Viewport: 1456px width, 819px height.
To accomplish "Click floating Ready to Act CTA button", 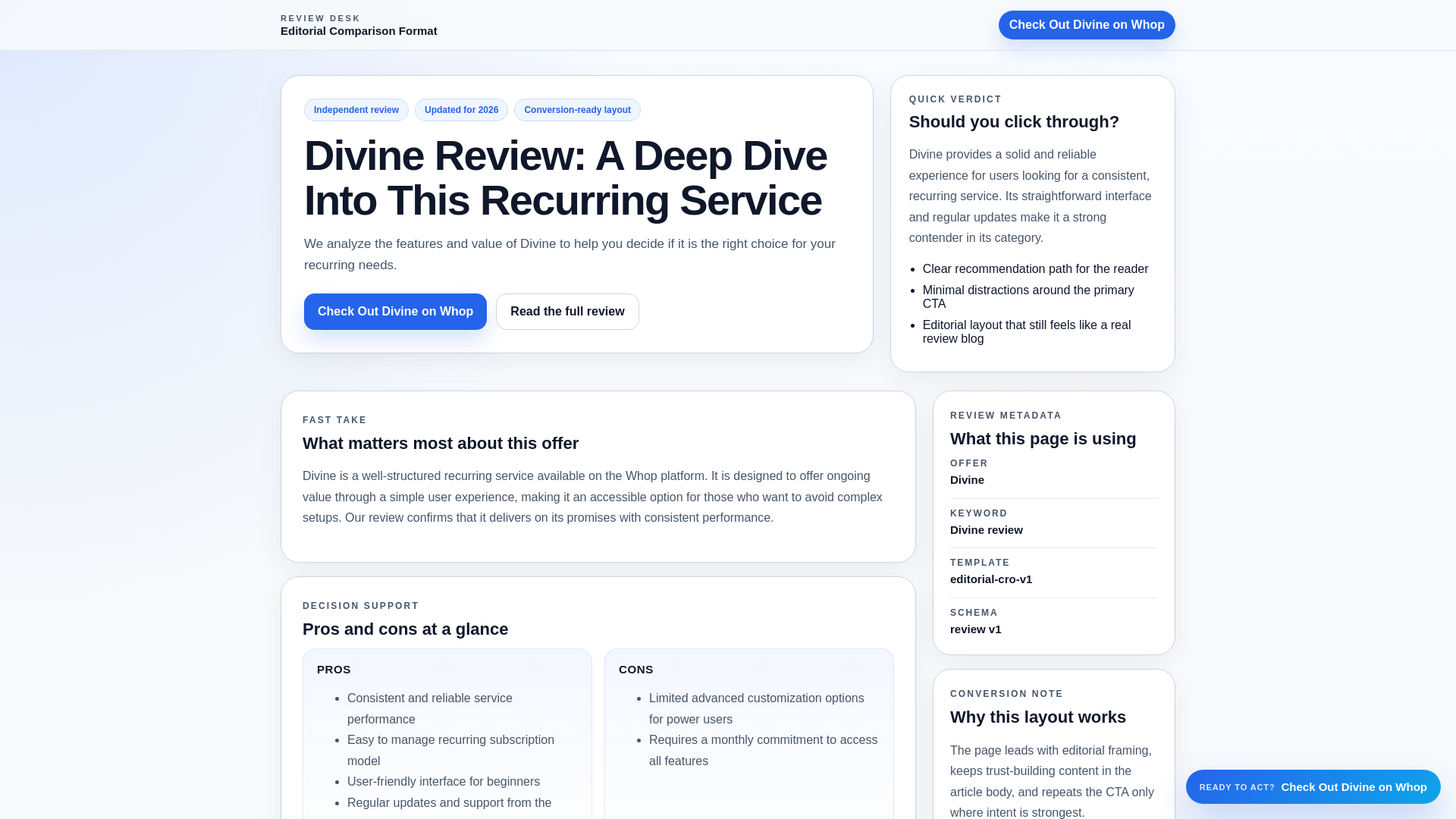I will click(x=1313, y=787).
